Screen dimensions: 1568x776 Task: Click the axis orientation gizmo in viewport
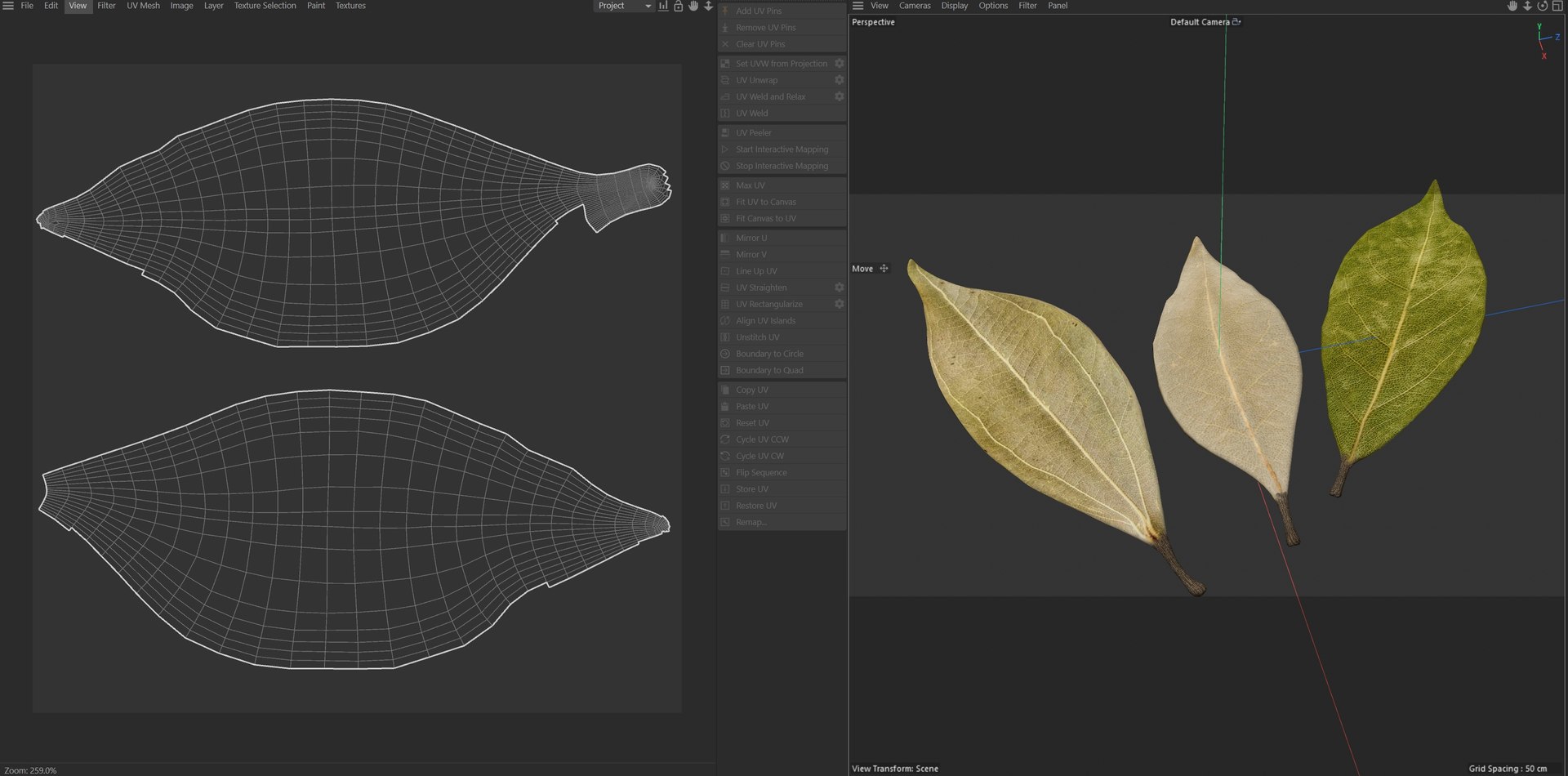(1544, 41)
